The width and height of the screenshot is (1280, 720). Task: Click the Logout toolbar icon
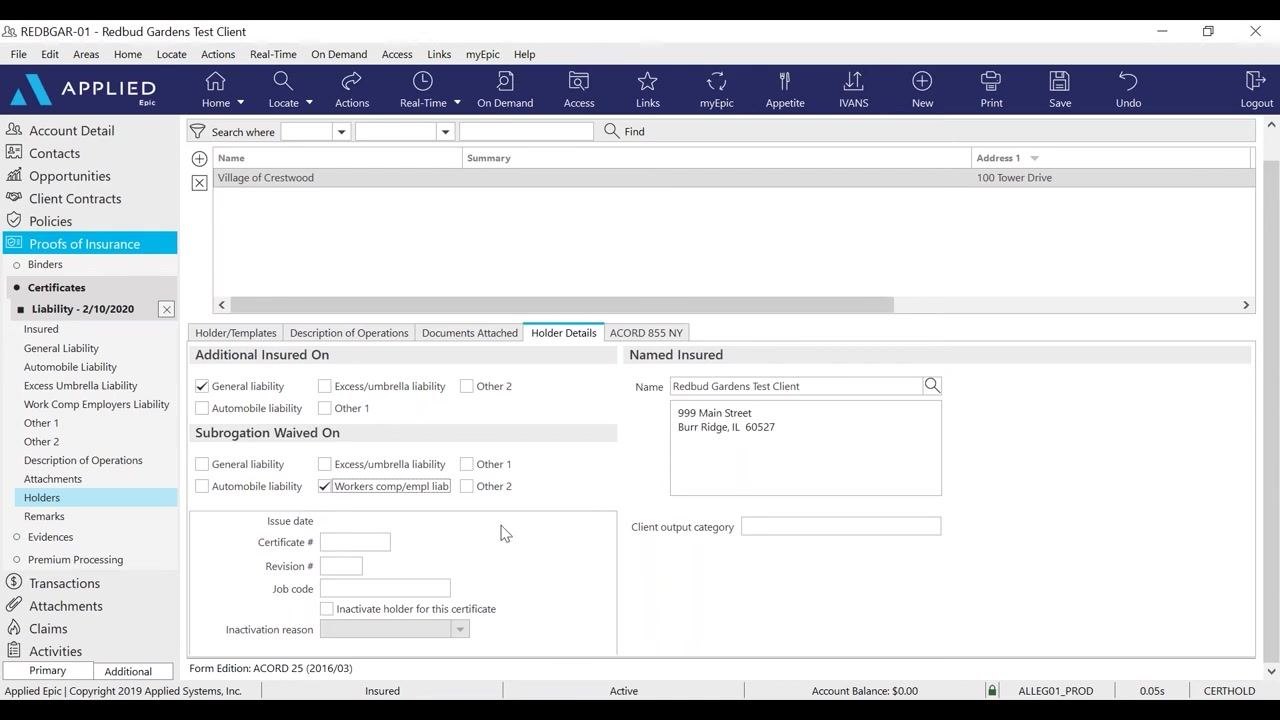1256,81
